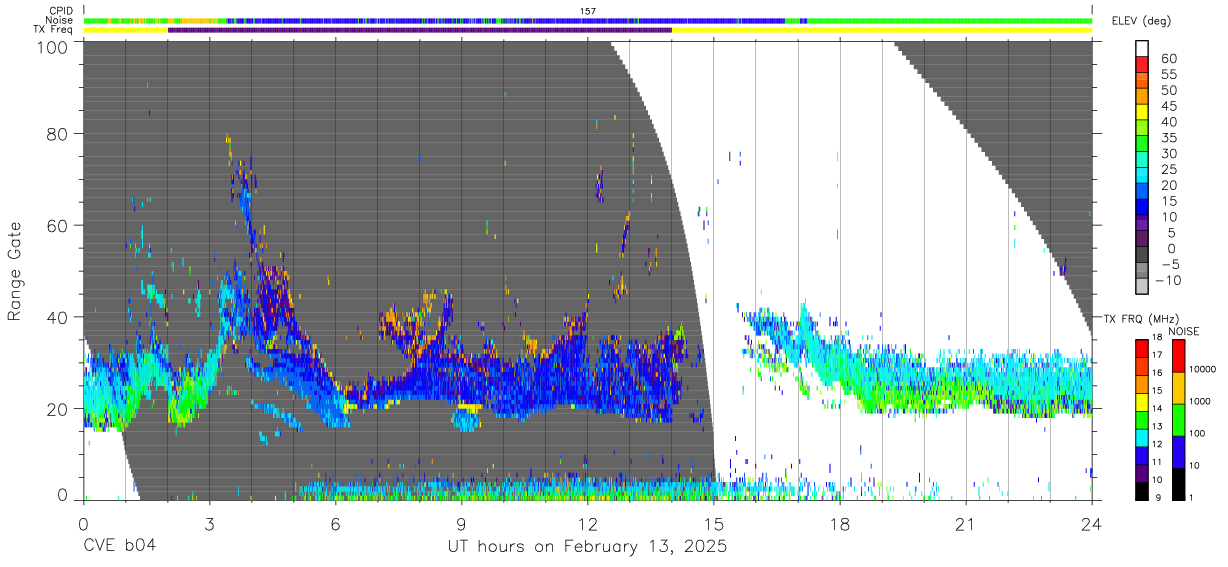Click the "ELEV (deg)" colorbar title
This screenshot has height=567, width=1228.
click(1141, 21)
